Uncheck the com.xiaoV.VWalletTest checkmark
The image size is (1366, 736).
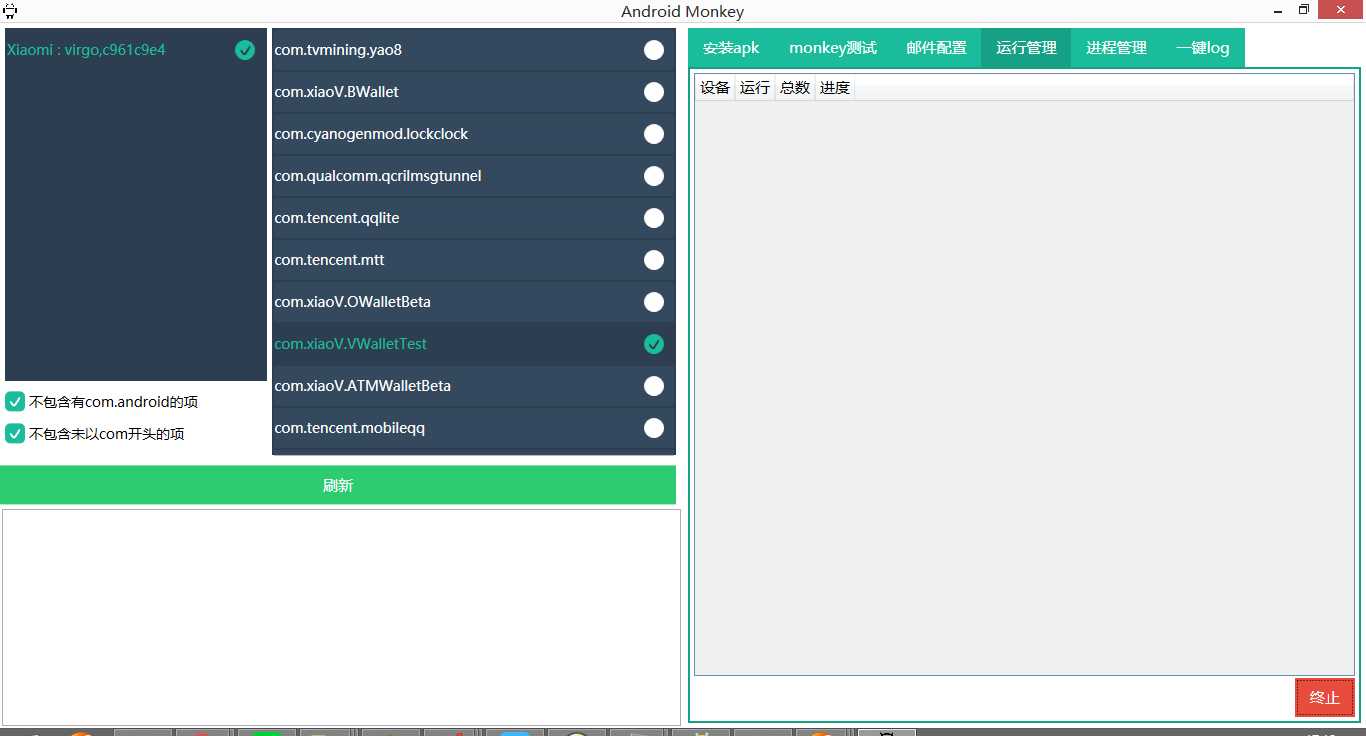click(x=654, y=344)
